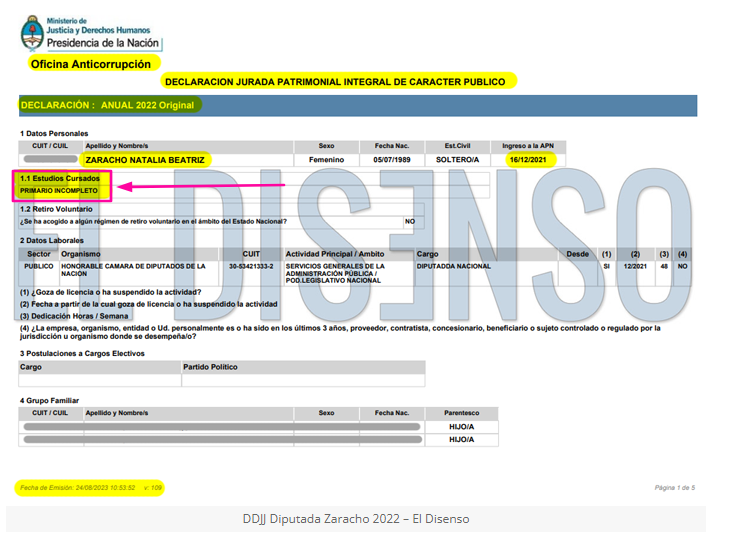Click the '2 Datos Laborales' section heading
730x543 pixels.
[x=52, y=240]
